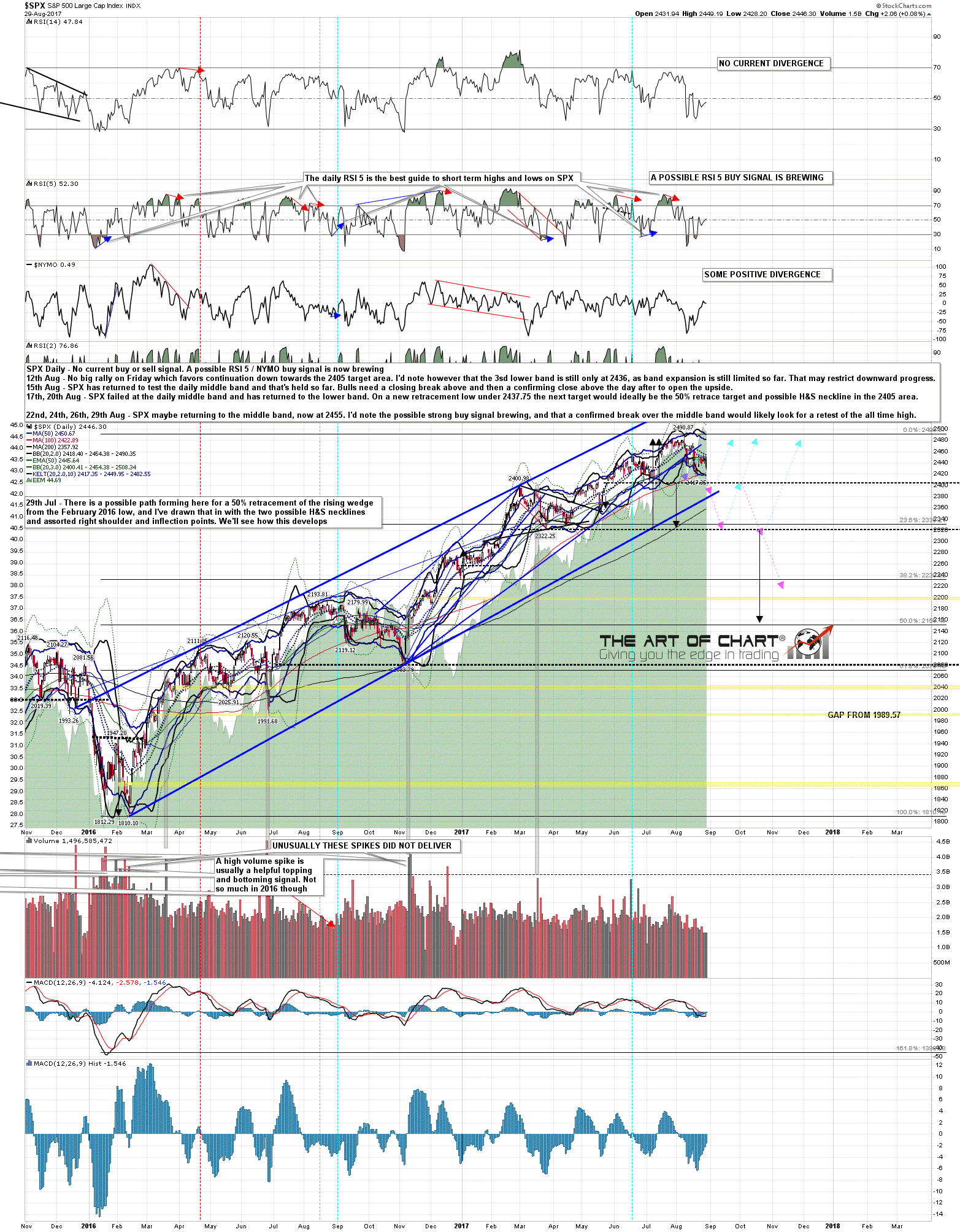
Task: Click 'UNUSUALLY THESE SPIKES DID NOT DELIVER' box
Action: click(x=364, y=846)
